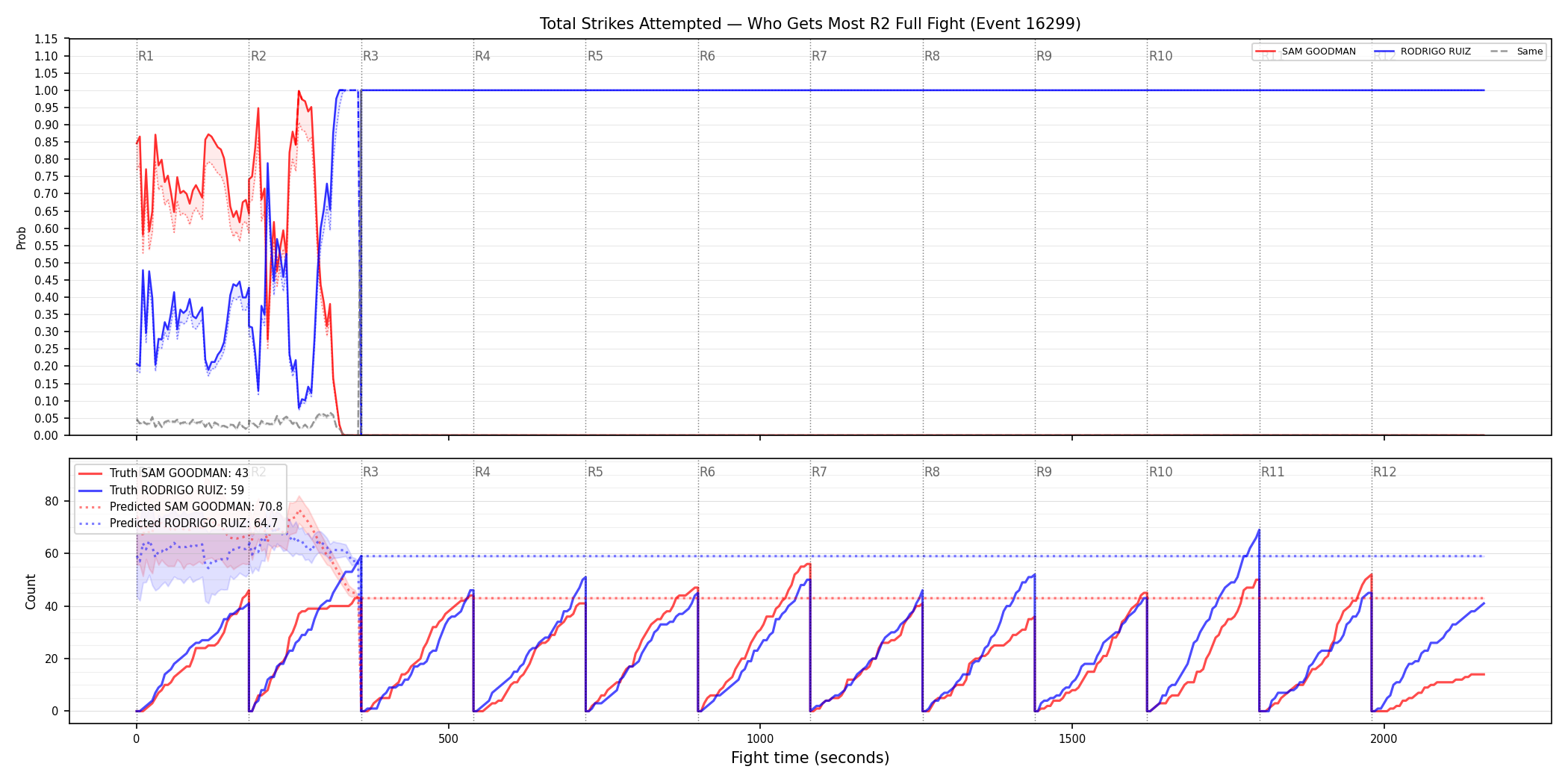Click the R10 round marker in the count chart
Screen dimensions: 1568x784
(x=1160, y=472)
